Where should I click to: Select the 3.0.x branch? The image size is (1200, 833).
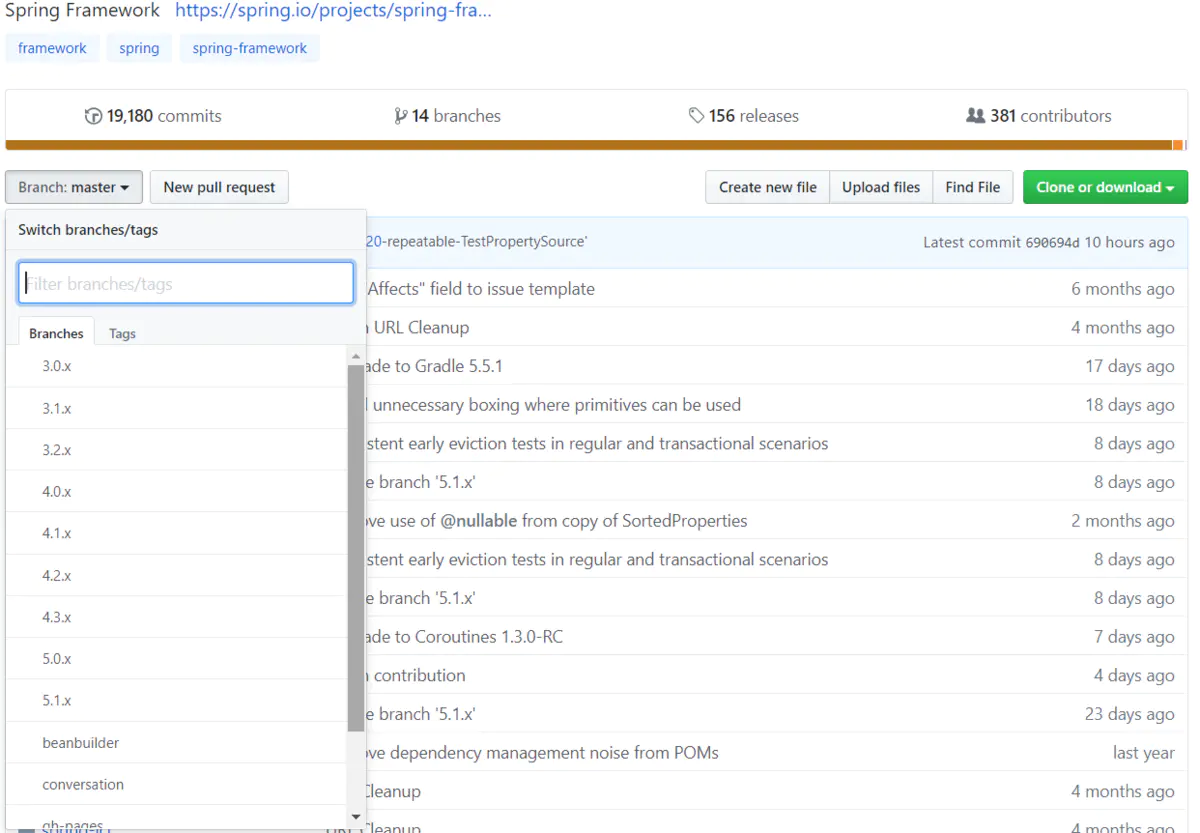[176, 366]
